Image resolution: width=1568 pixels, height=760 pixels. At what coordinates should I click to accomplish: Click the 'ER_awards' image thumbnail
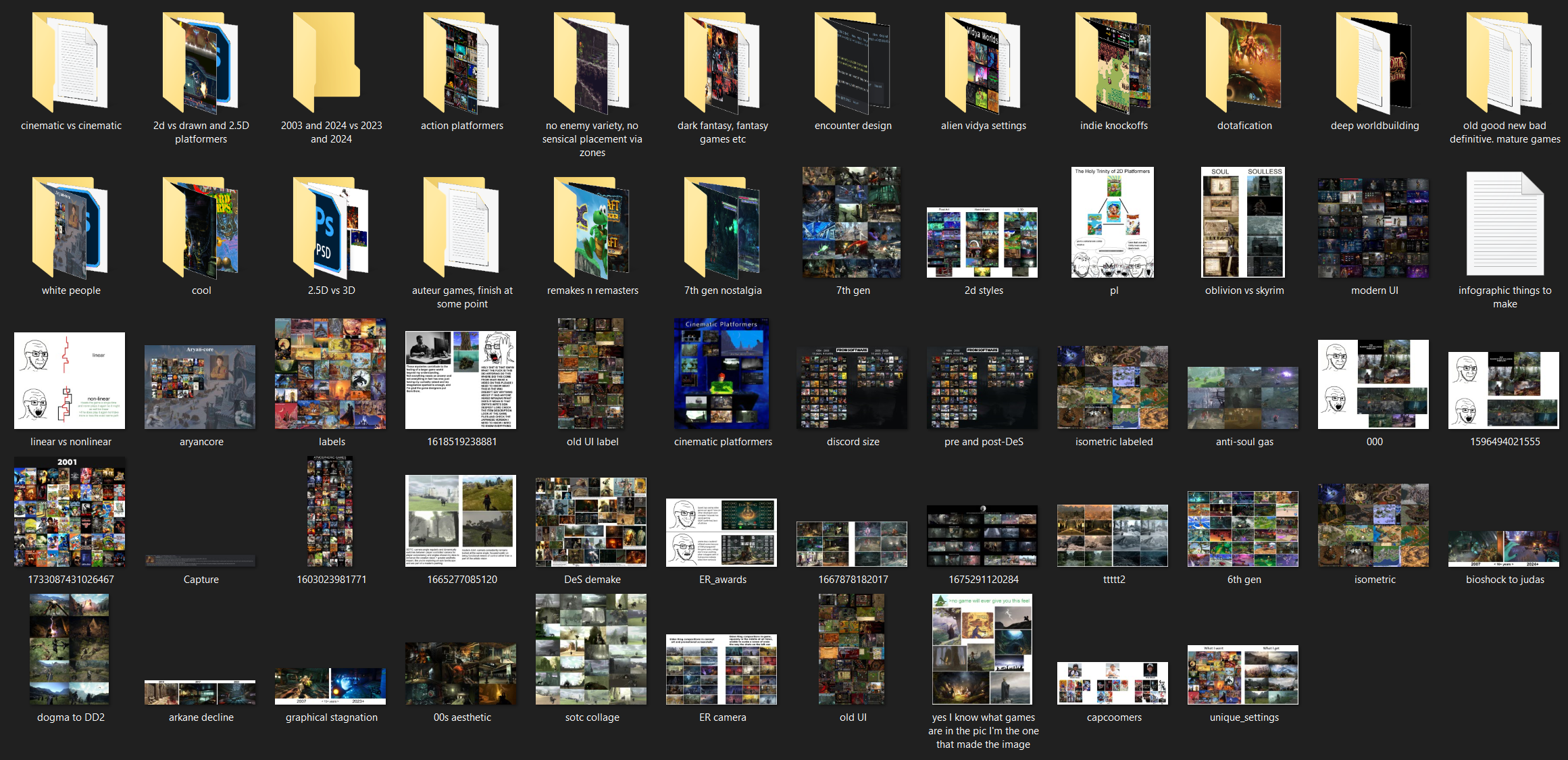point(722,532)
